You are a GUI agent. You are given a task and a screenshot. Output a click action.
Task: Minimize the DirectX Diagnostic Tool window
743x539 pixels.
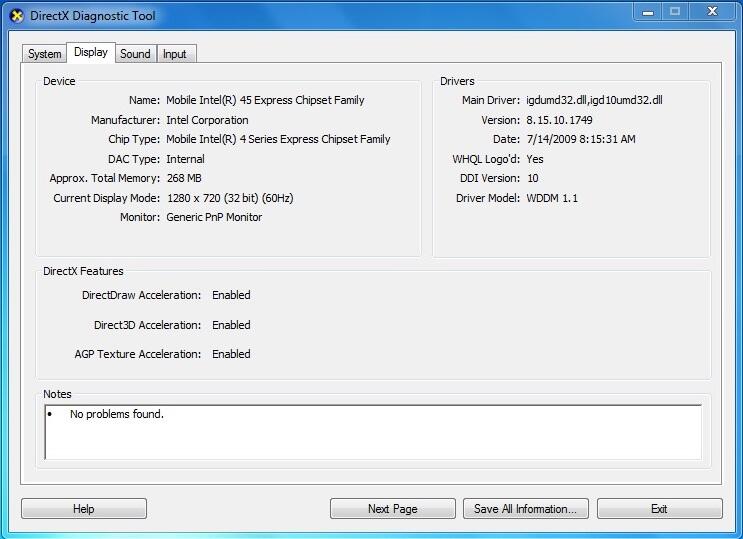click(648, 11)
